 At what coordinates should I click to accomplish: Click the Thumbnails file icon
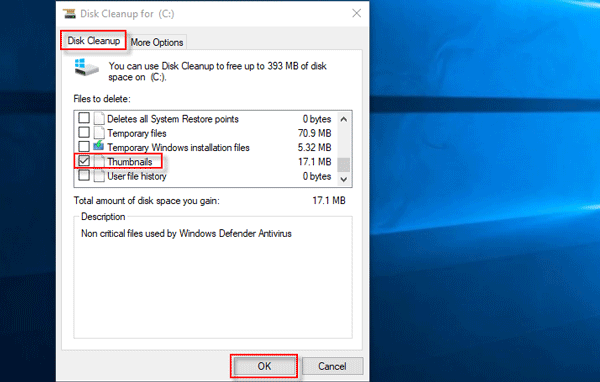(x=99, y=162)
